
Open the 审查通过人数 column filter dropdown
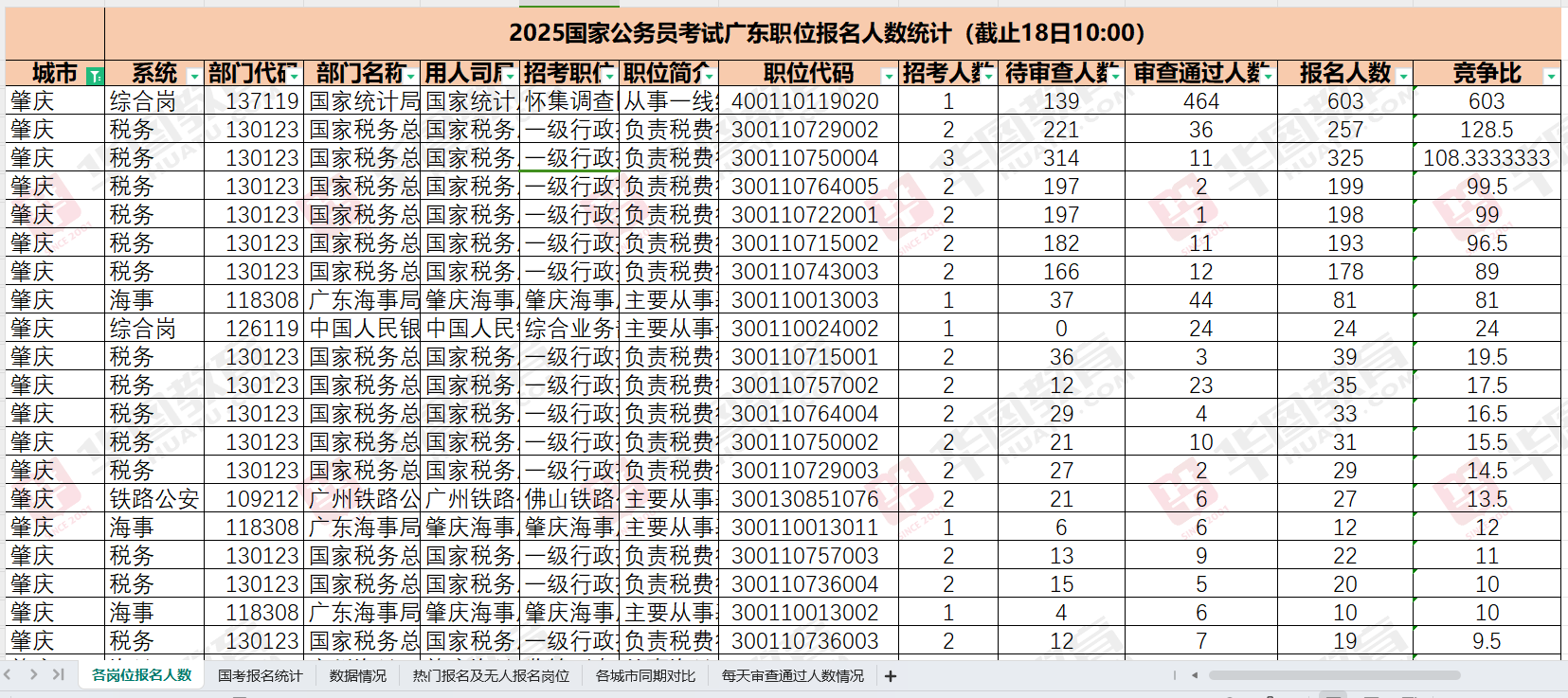pyautogui.click(x=1269, y=76)
